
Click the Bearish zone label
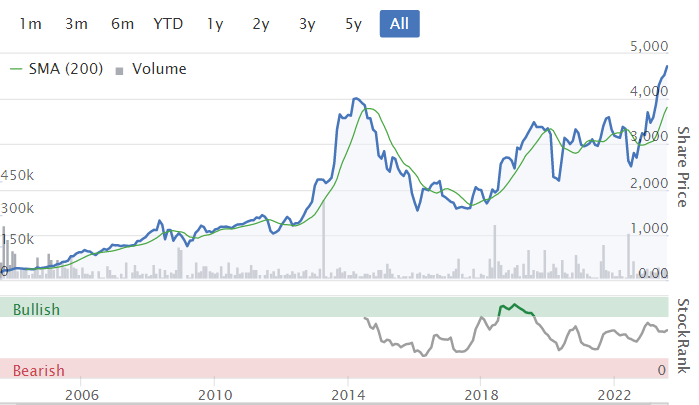pos(38,370)
